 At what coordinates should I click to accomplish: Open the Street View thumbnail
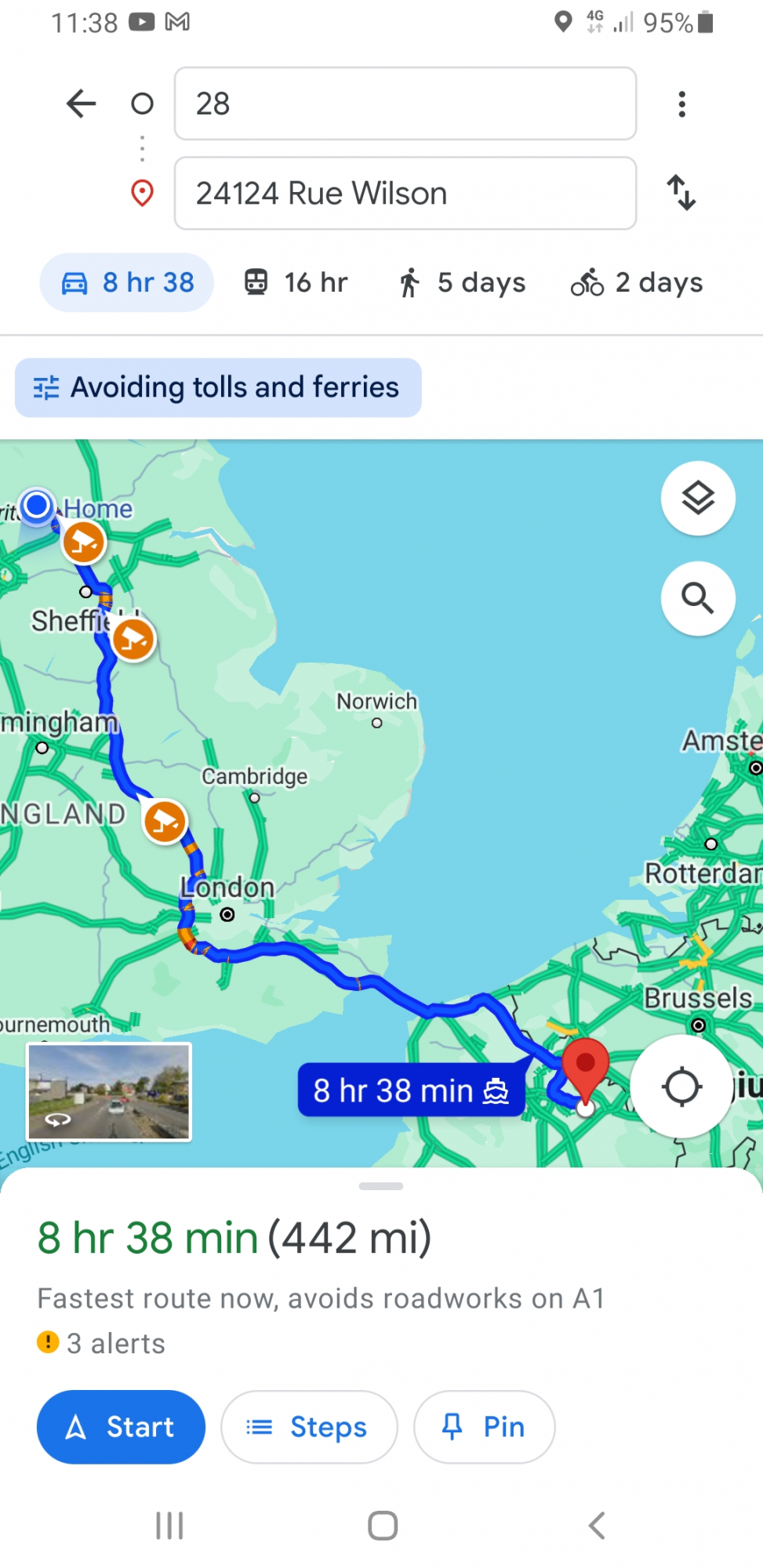click(109, 1091)
